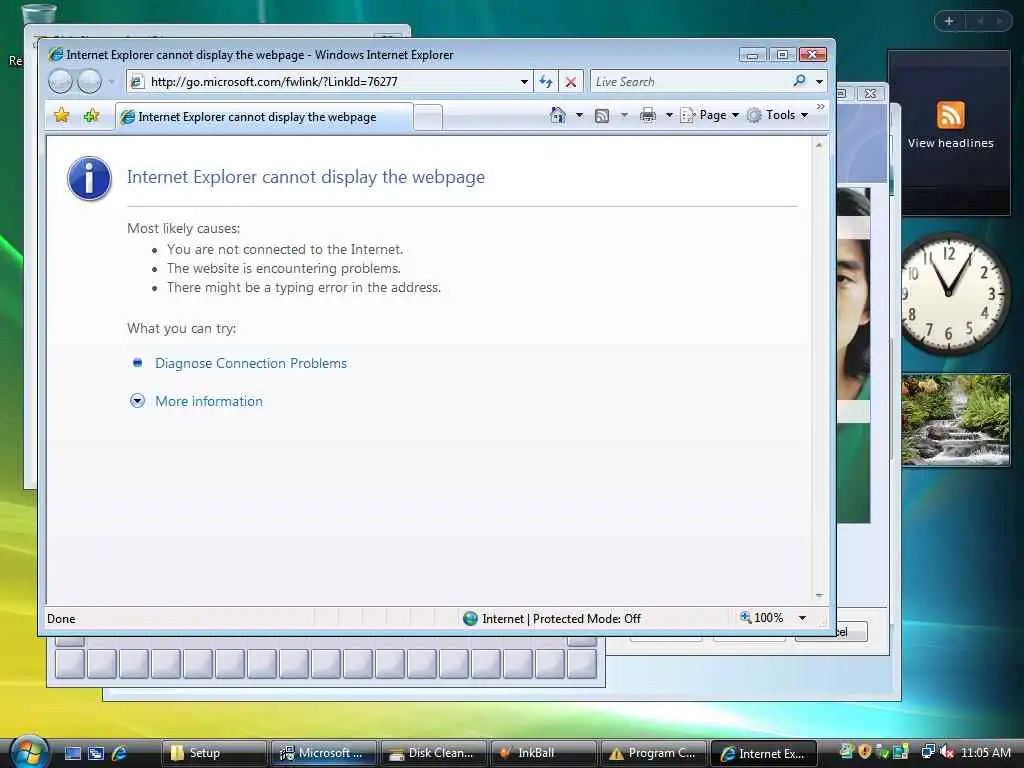The image size is (1024, 768).
Task: Click the vertical scrollbar down arrow
Action: [x=819, y=596]
